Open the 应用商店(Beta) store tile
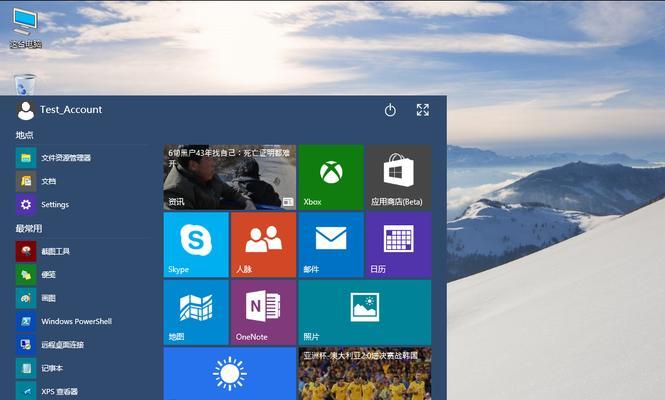The image size is (665, 400). [x=399, y=177]
